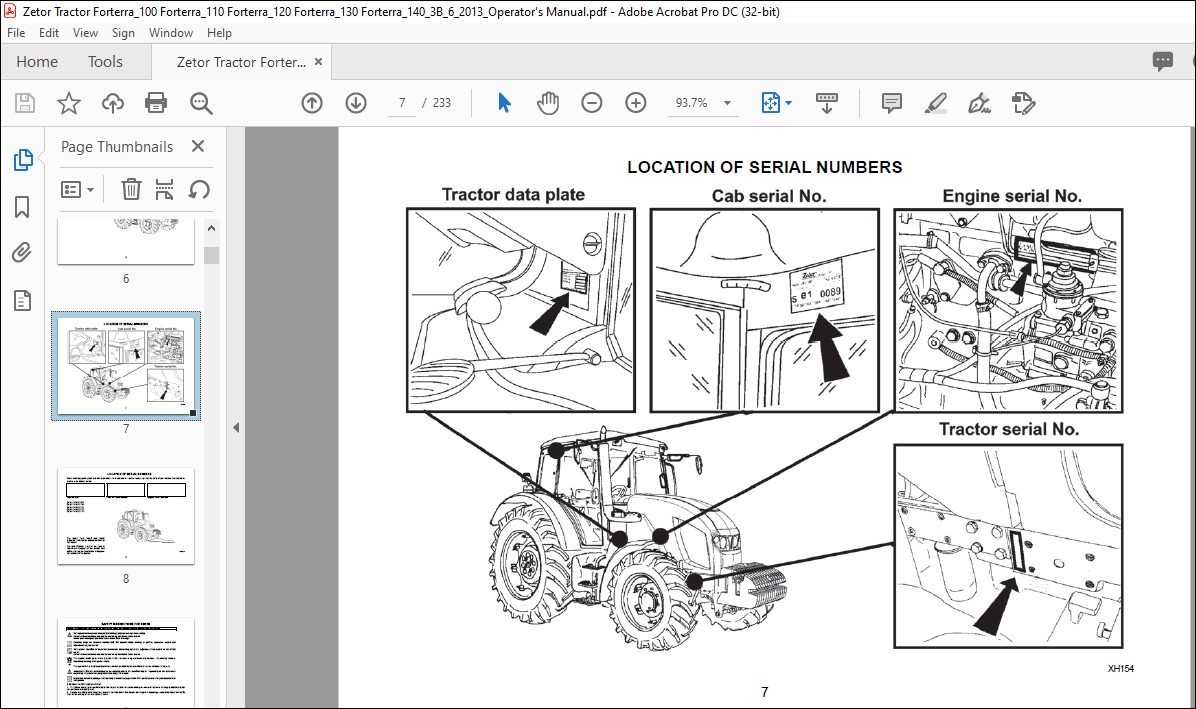Click the insert pages icon in thumbnails
Image resolution: width=1196 pixels, height=709 pixels.
(164, 189)
